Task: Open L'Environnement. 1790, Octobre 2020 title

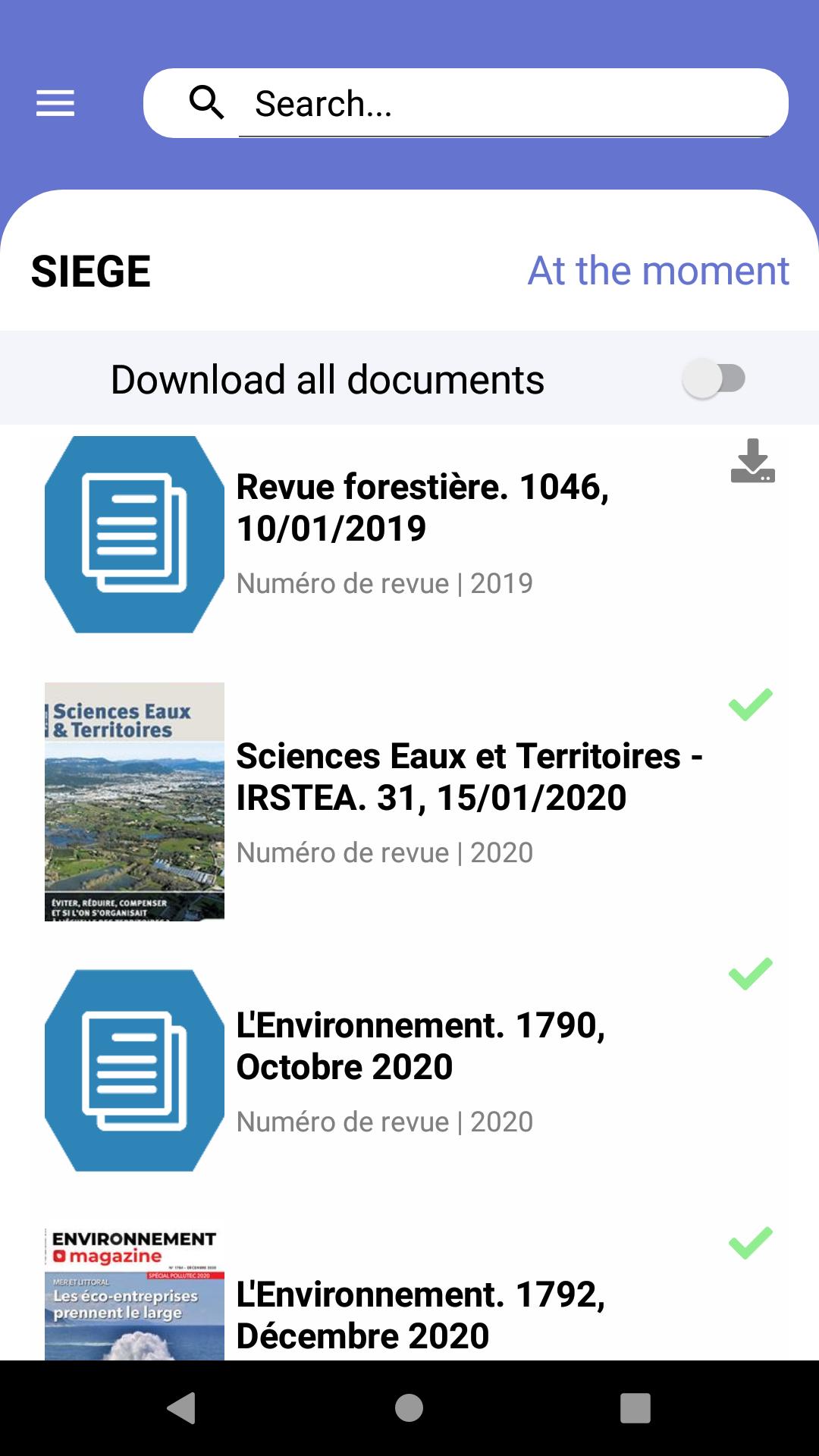Action: [x=421, y=1046]
